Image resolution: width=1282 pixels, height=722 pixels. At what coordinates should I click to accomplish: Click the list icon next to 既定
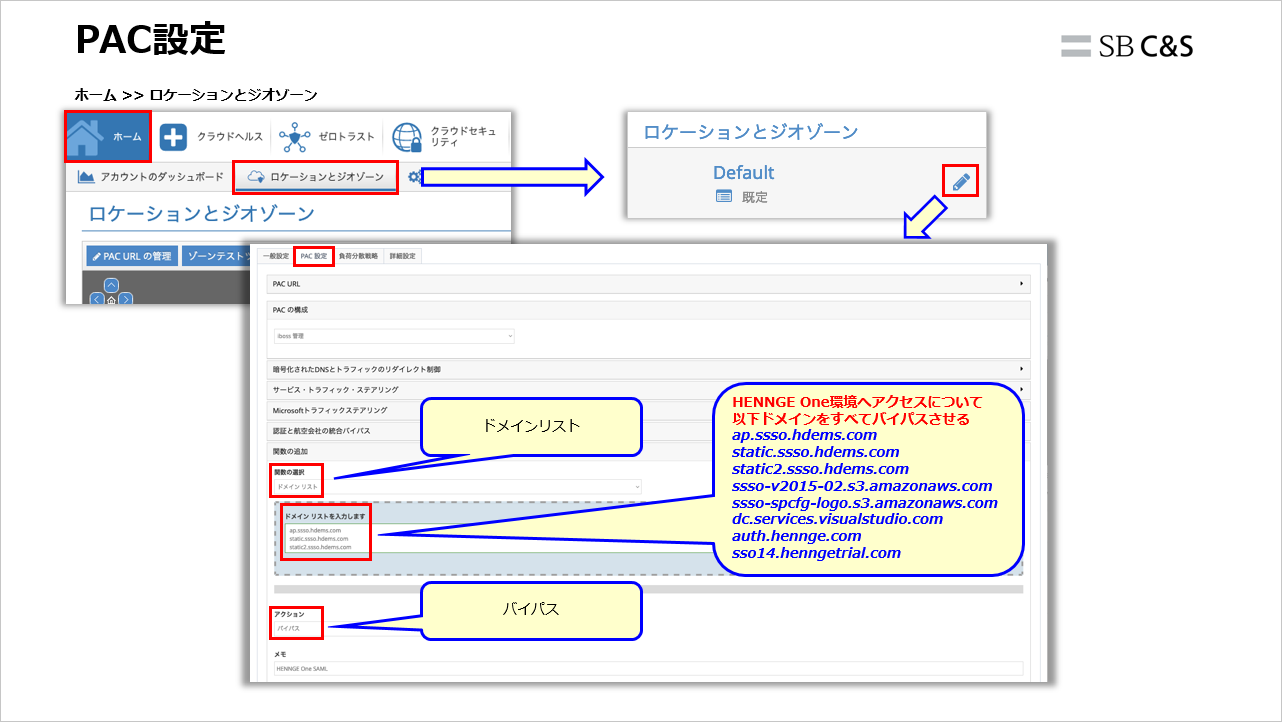pyautogui.click(x=724, y=197)
